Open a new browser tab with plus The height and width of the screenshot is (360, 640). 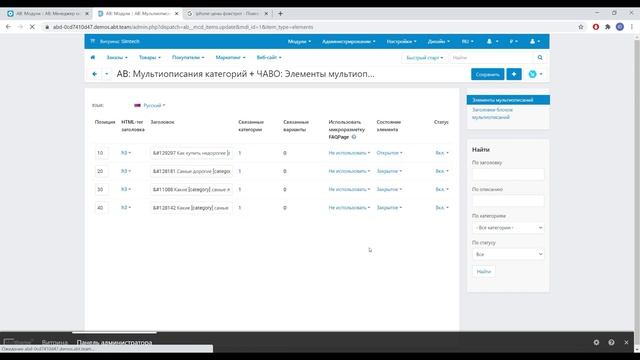coord(280,13)
